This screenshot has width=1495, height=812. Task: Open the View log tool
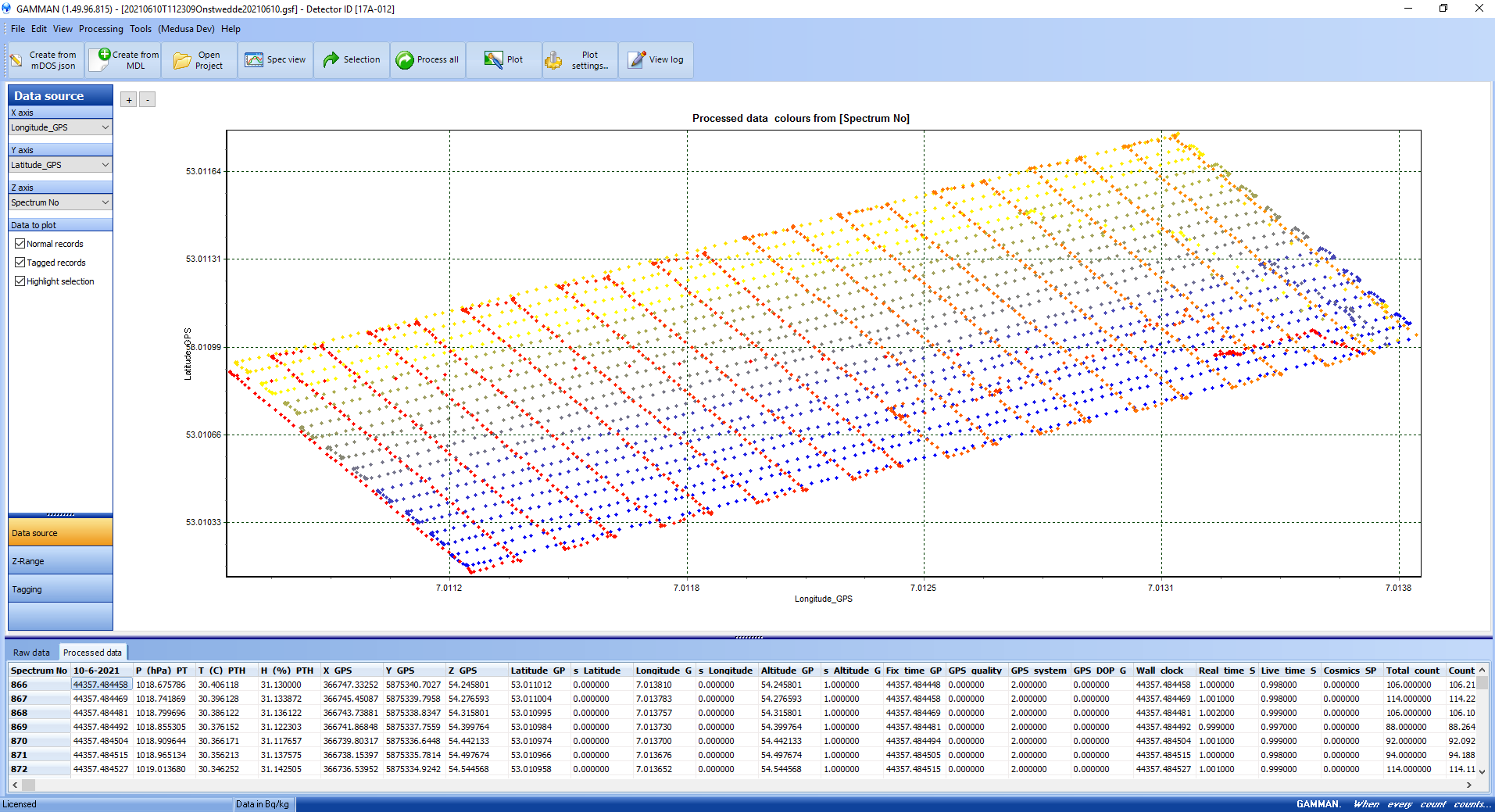point(637,60)
